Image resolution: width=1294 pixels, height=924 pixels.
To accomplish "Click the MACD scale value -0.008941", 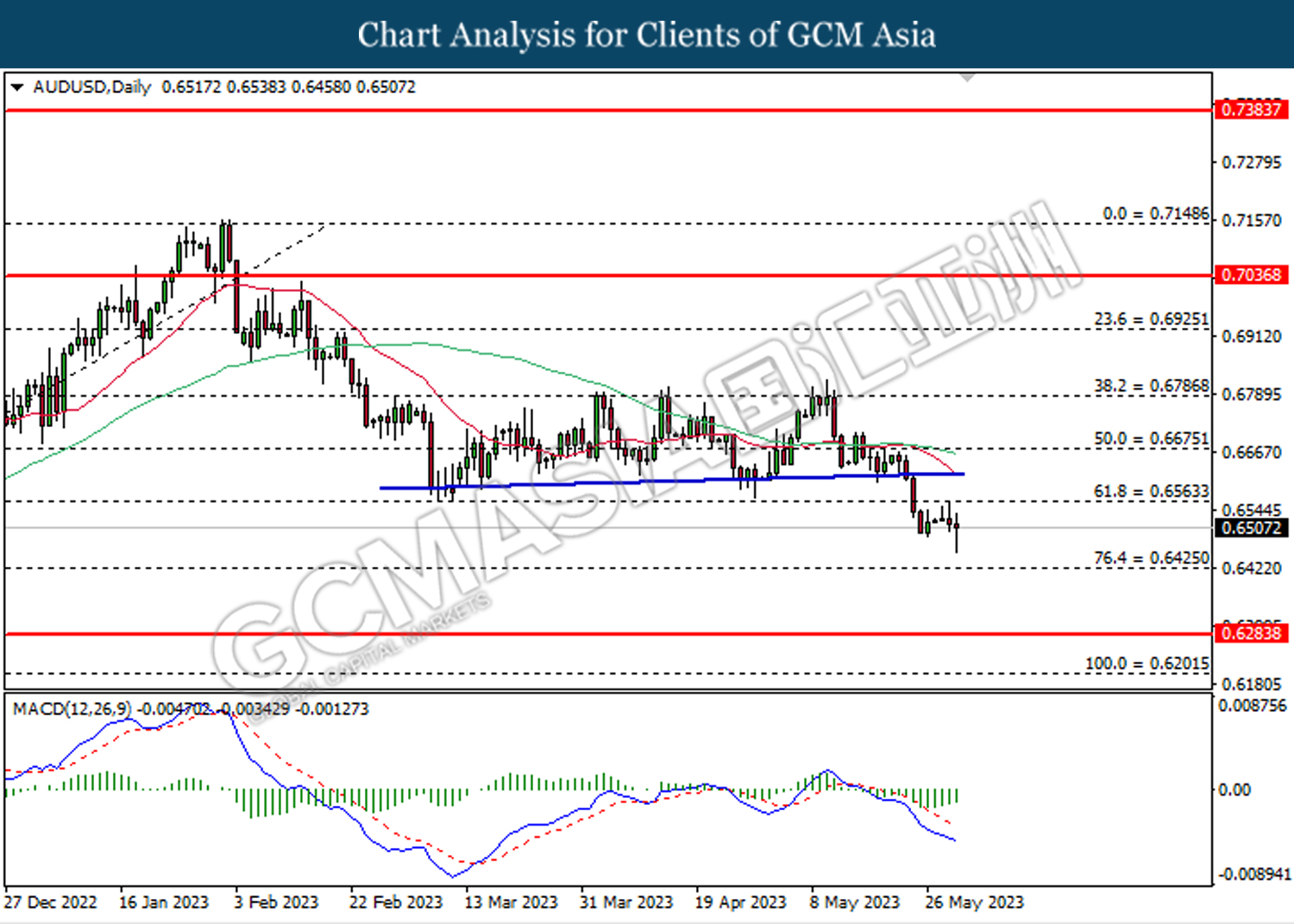I will (x=1253, y=875).
